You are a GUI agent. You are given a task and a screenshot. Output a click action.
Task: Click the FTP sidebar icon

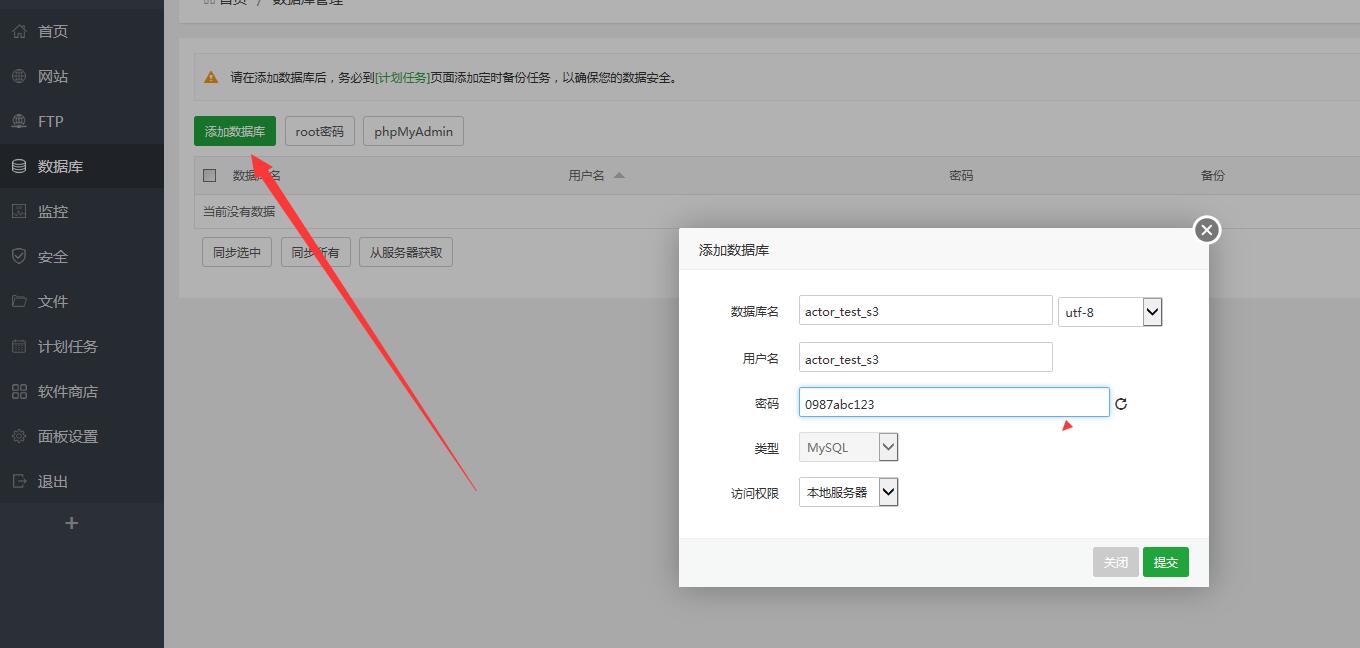tap(19, 121)
